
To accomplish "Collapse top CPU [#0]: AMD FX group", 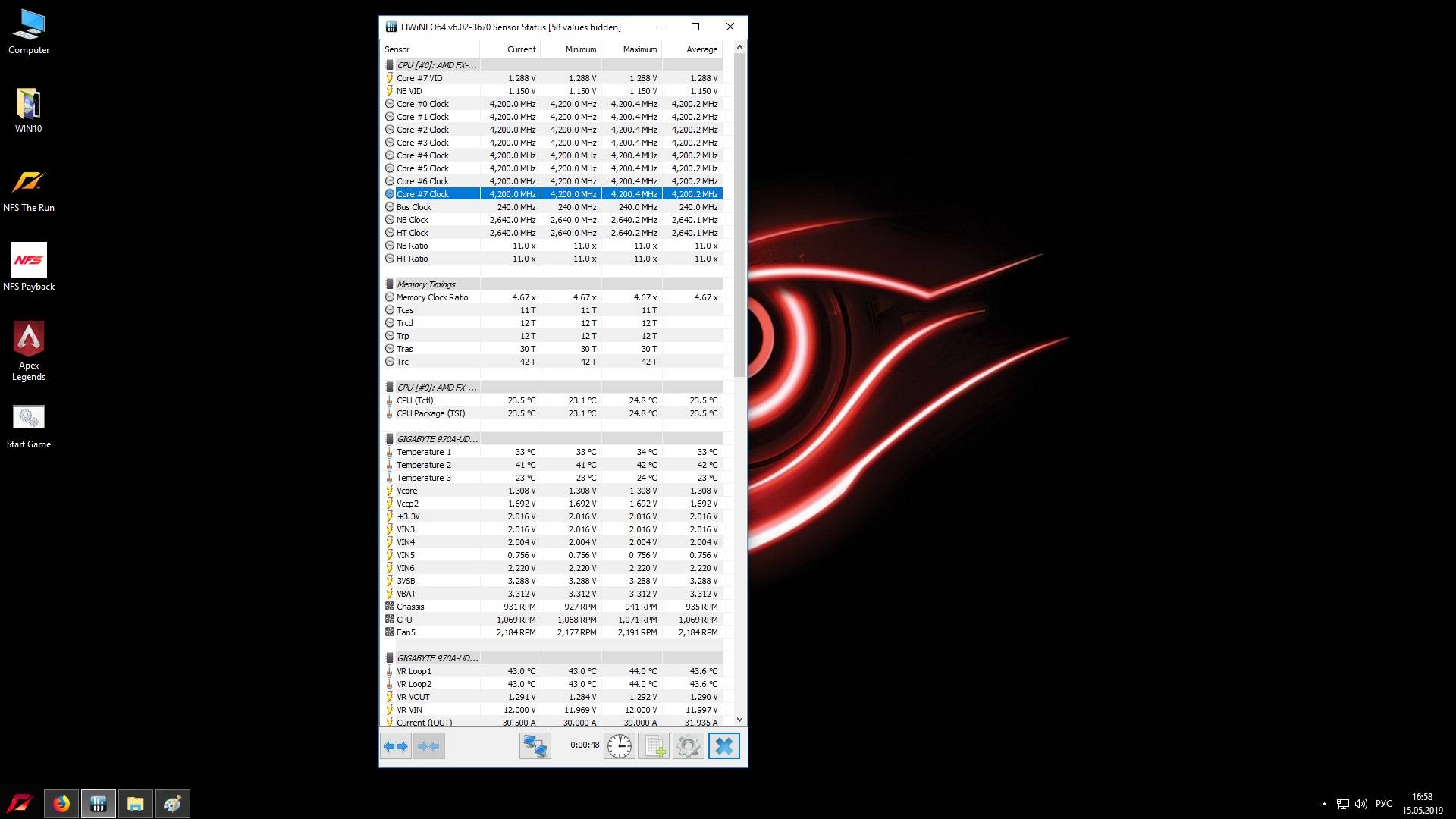I will (436, 65).
